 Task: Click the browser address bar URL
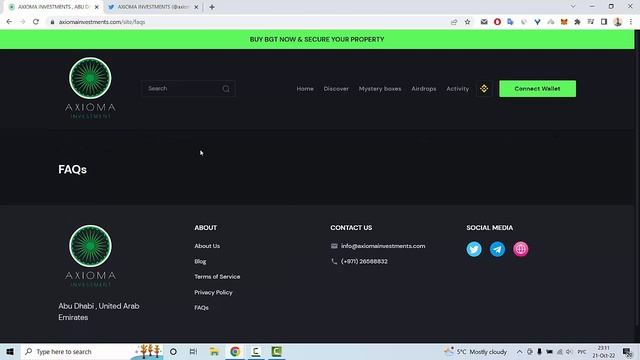[x=102, y=22]
